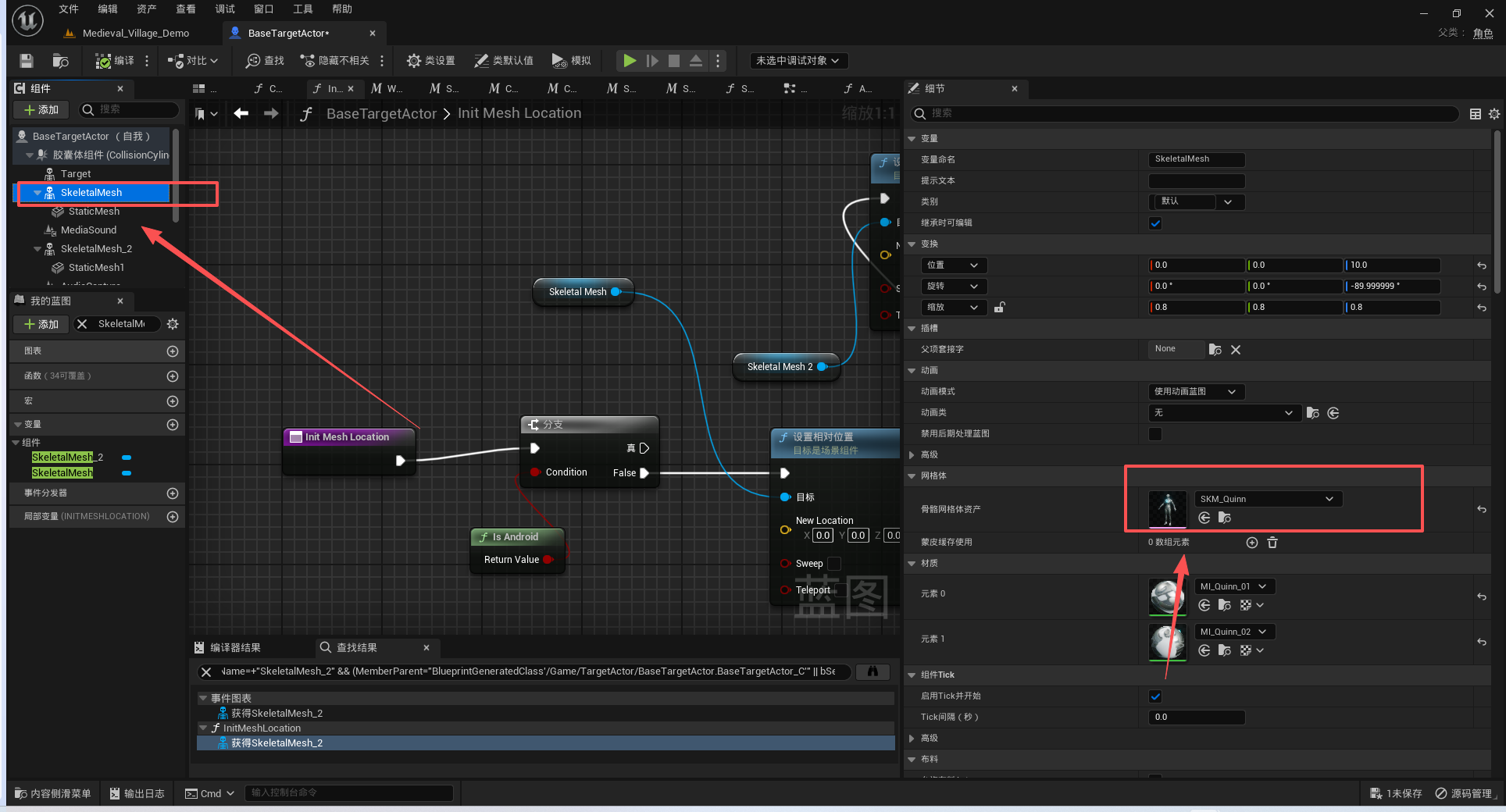Toggle the scale ratio lock

(999, 308)
